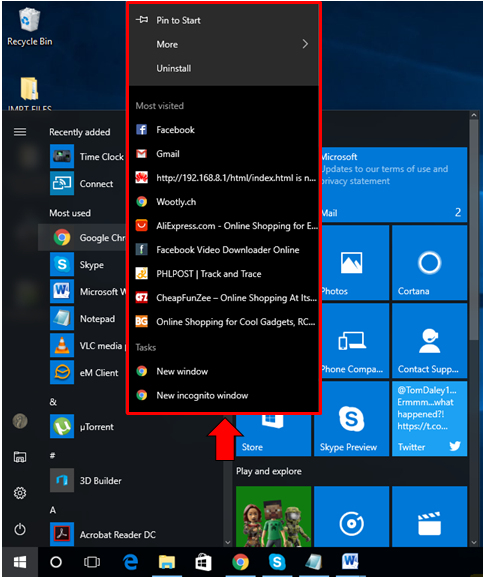Viewport: 484px width, 578px height.
Task: Open AliExpress.com Online Shopping entry
Action: tap(223, 226)
